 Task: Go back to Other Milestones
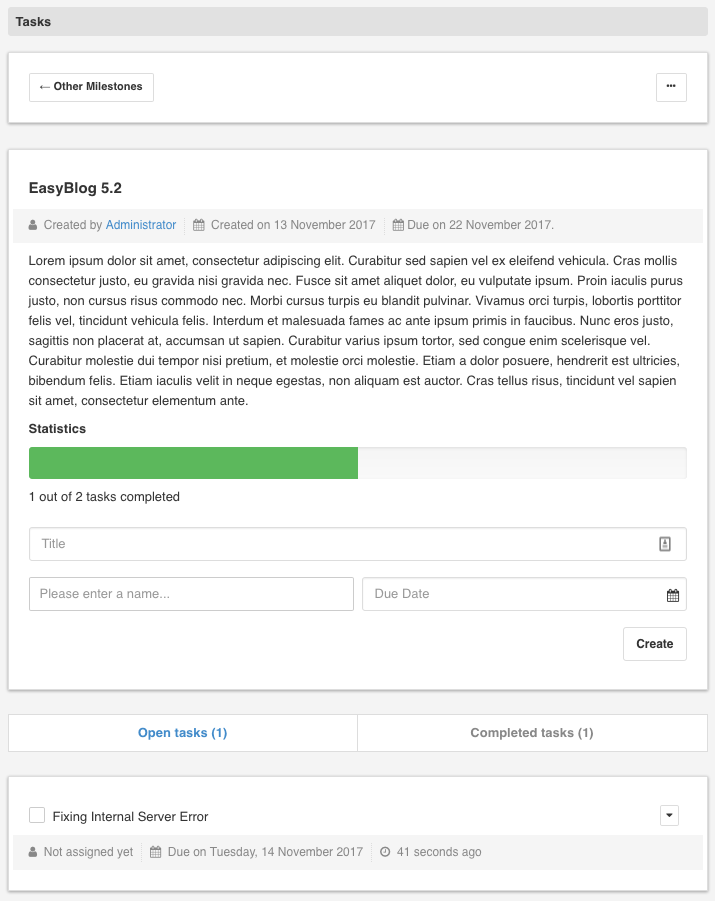(x=91, y=87)
